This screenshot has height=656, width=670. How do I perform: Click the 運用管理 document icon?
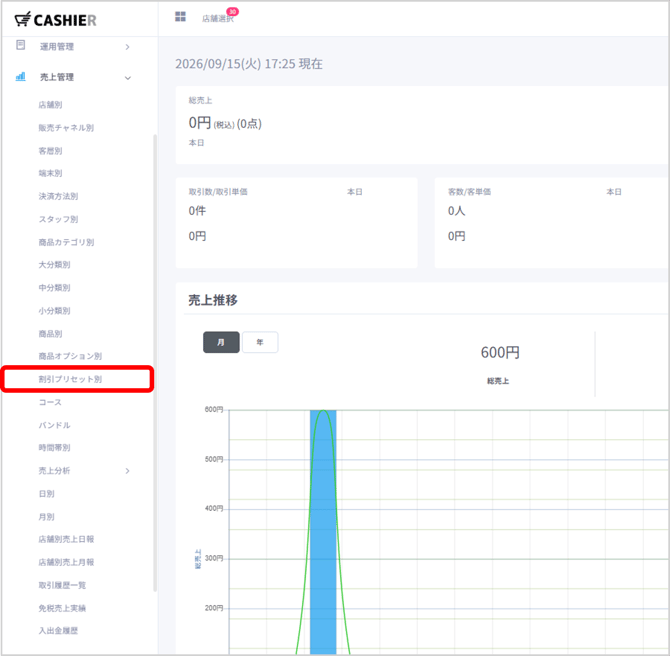point(21,45)
